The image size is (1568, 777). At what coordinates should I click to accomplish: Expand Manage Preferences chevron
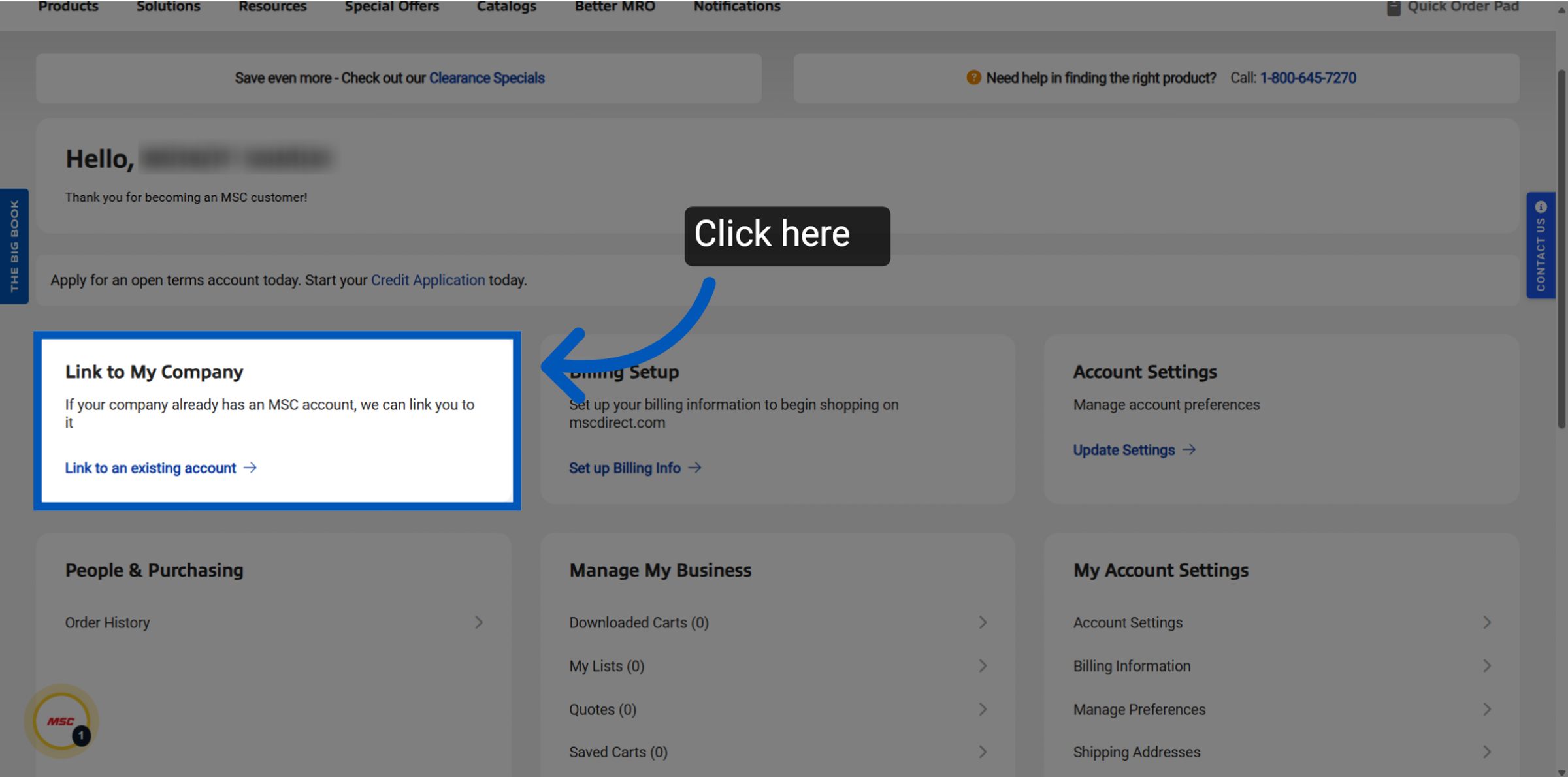[1487, 709]
